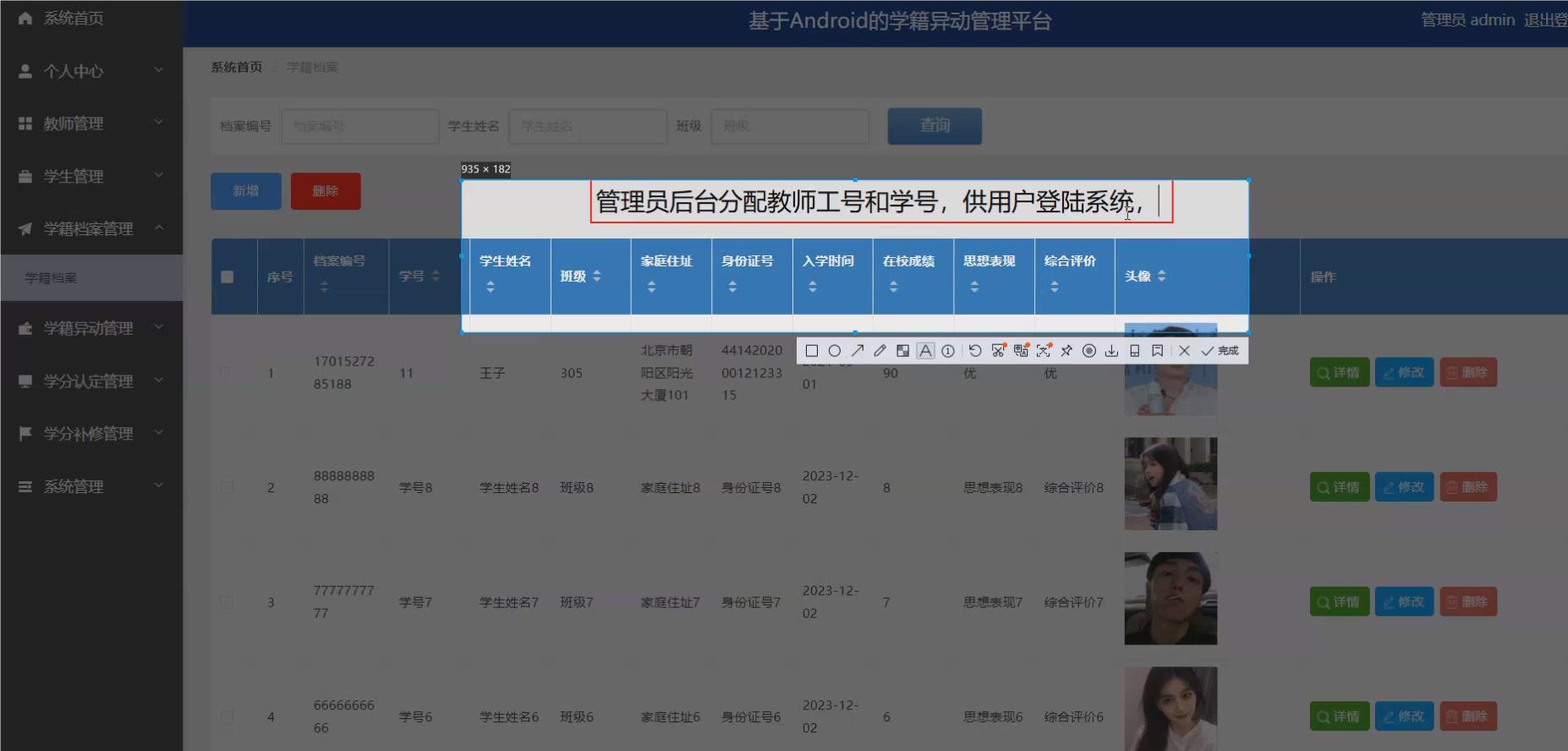Viewport: 1568px width, 751px height.
Task: Select the ellipse annotation tool
Action: coord(835,351)
